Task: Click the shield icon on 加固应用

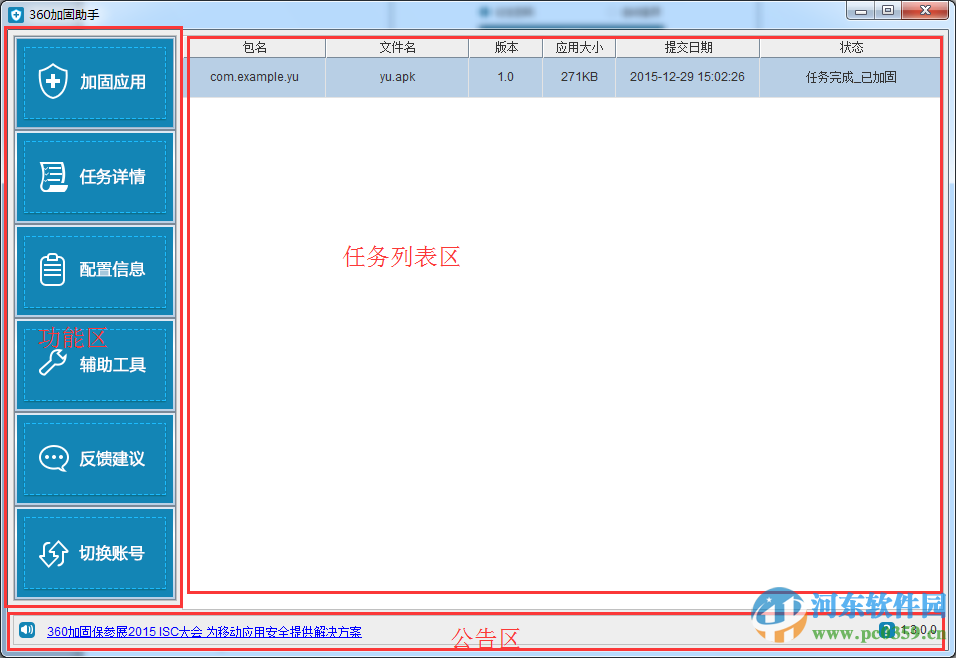Action: [x=53, y=81]
